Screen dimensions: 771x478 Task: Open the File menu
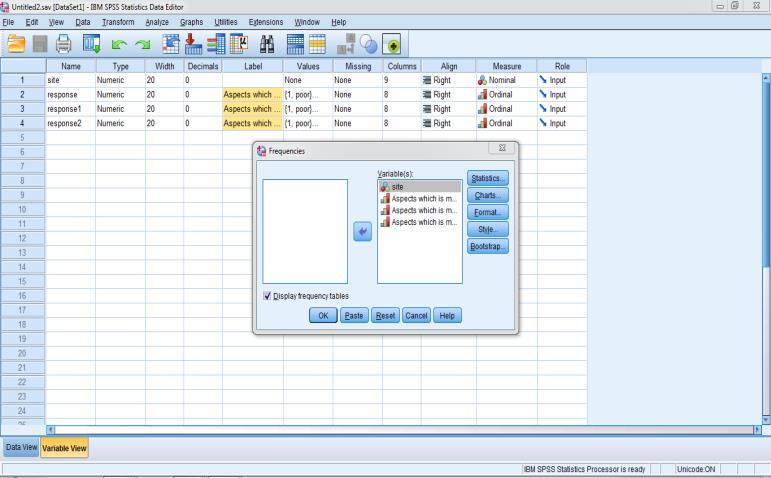click(8, 22)
